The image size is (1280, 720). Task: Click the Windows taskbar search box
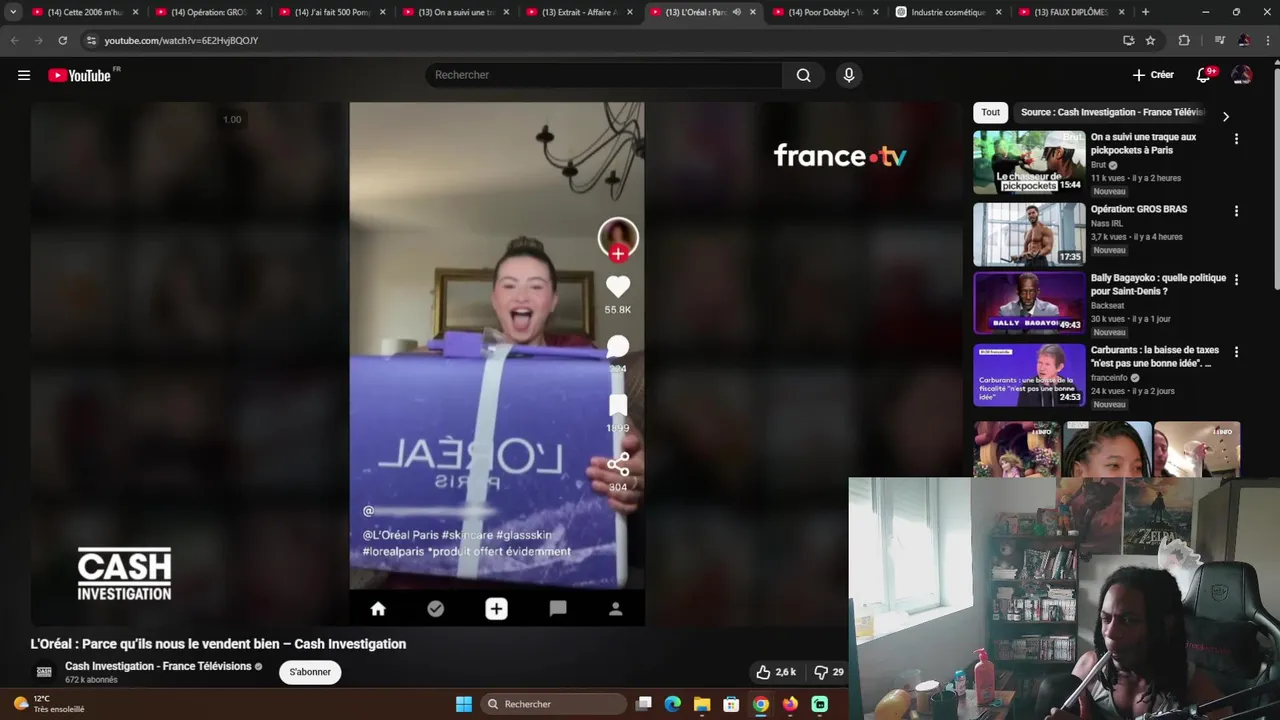click(553, 704)
